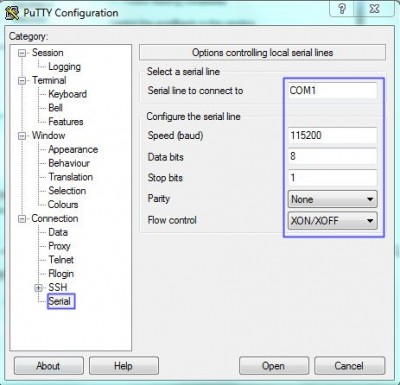This screenshot has height=385, width=400.
Task: Open the Keyboard settings category
Action: click(x=68, y=94)
